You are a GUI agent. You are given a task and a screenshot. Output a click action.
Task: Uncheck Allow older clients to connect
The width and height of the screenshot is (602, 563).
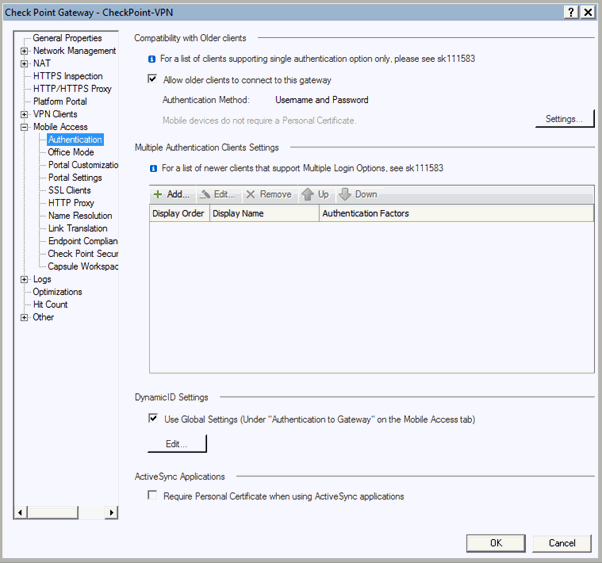click(153, 80)
